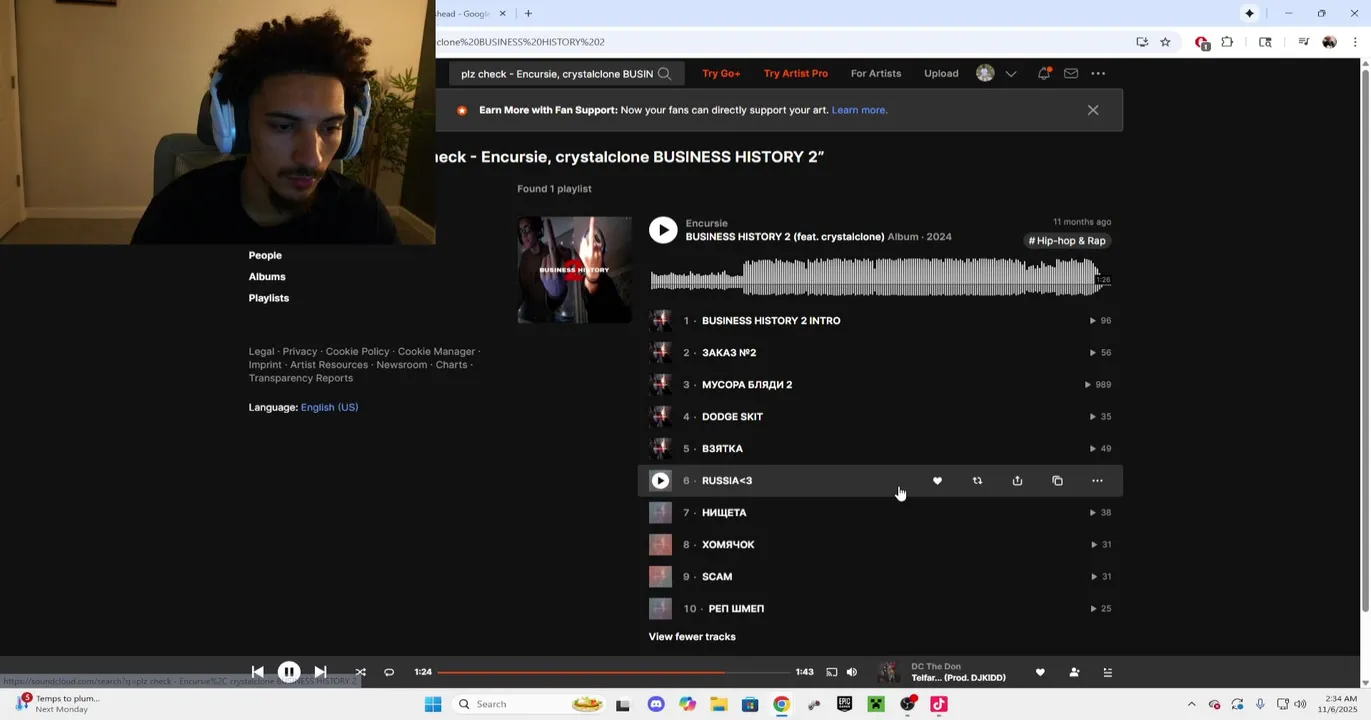The height and width of the screenshot is (720, 1371).
Task: Open the next-up queue in player bar
Action: click(1107, 672)
